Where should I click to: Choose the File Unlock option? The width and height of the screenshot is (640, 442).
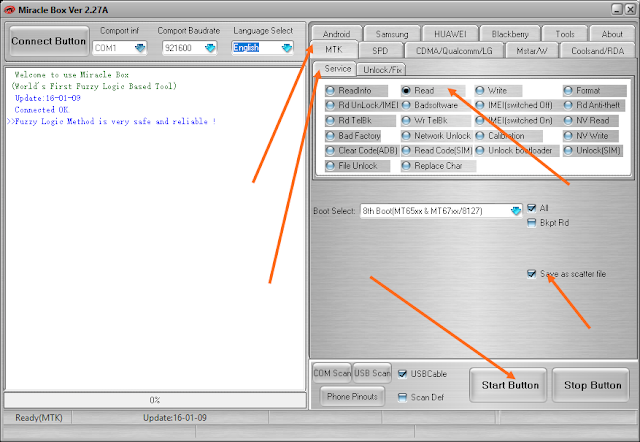click(x=357, y=166)
